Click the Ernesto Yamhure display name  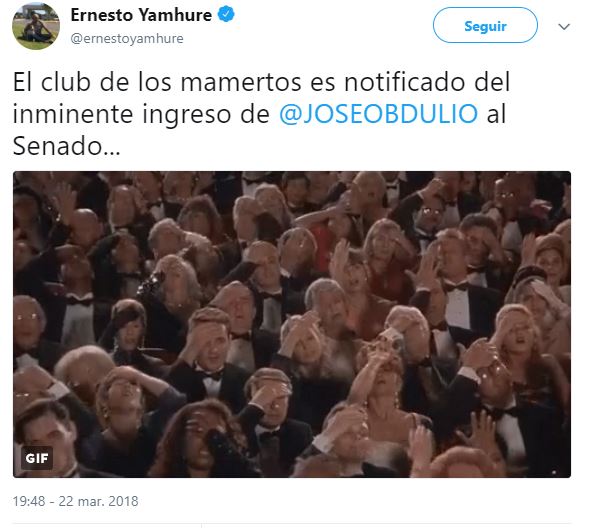tap(141, 15)
